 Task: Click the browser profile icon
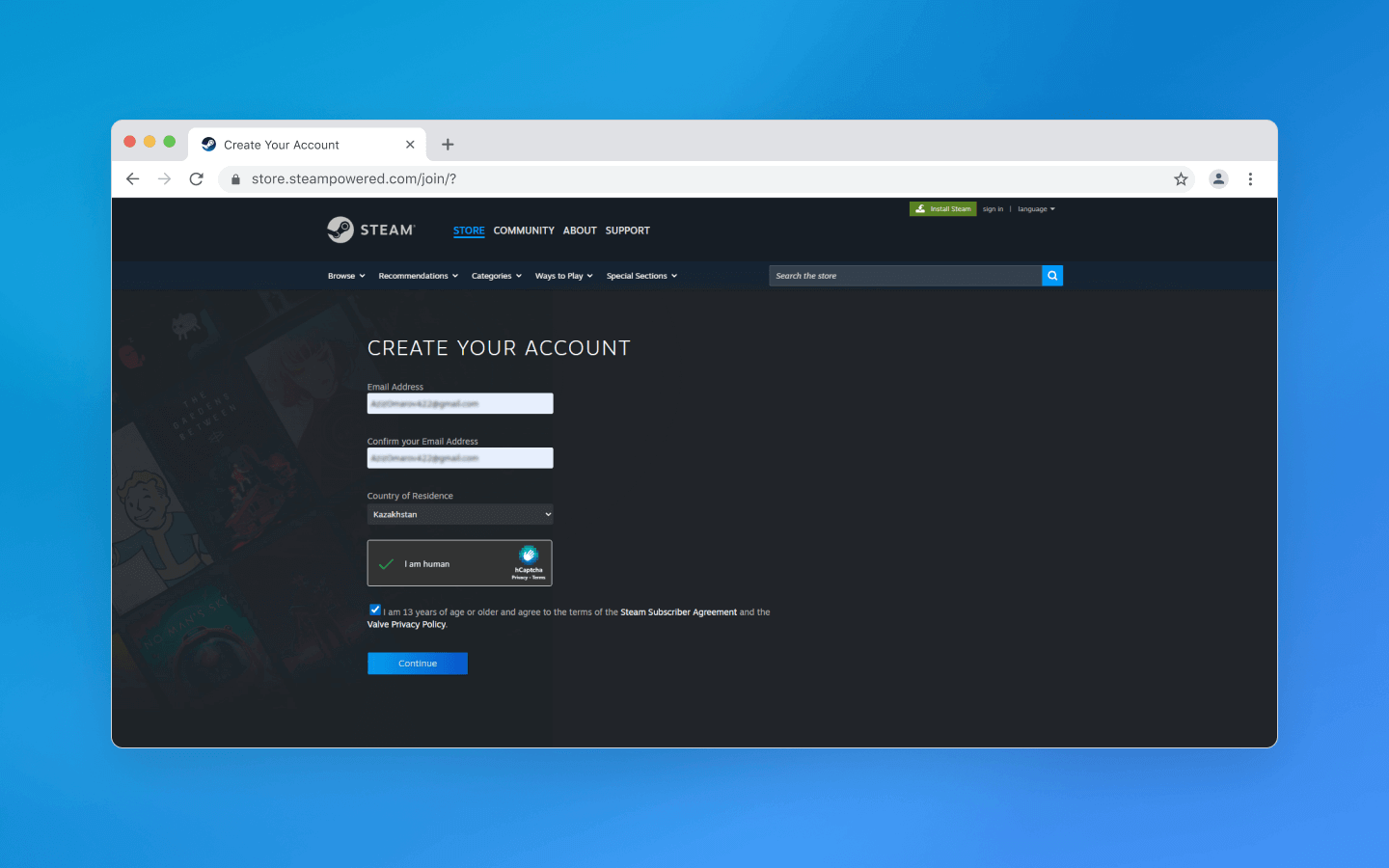(1218, 178)
